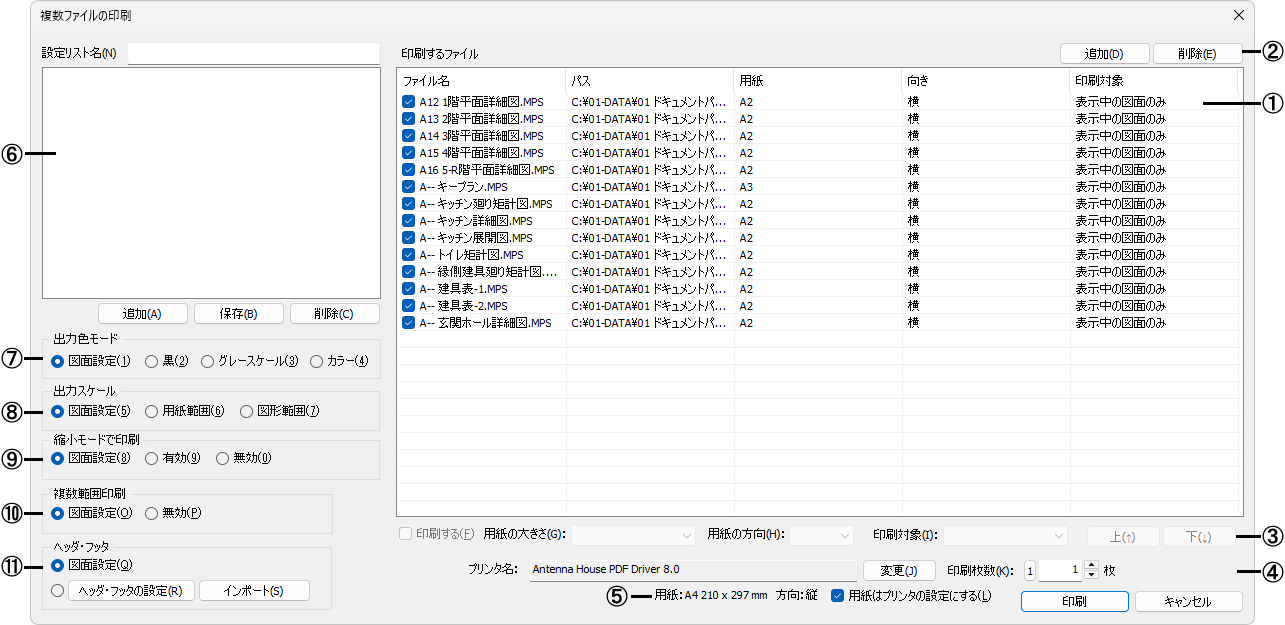Expand the 用紙の方向 combo box
The height and width of the screenshot is (625, 1285).
[821, 535]
